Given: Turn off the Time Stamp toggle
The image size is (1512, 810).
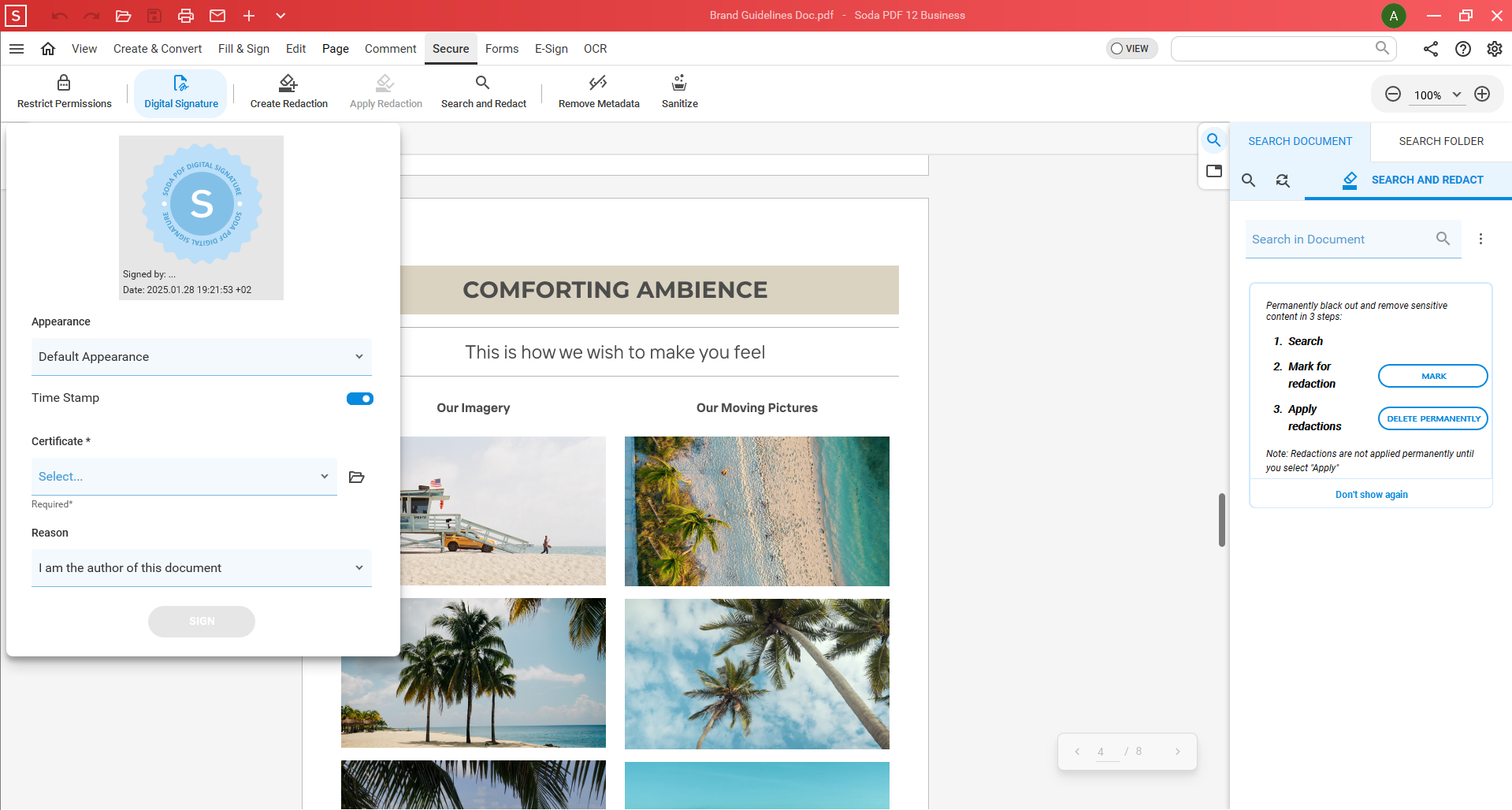Looking at the screenshot, I should (x=360, y=399).
